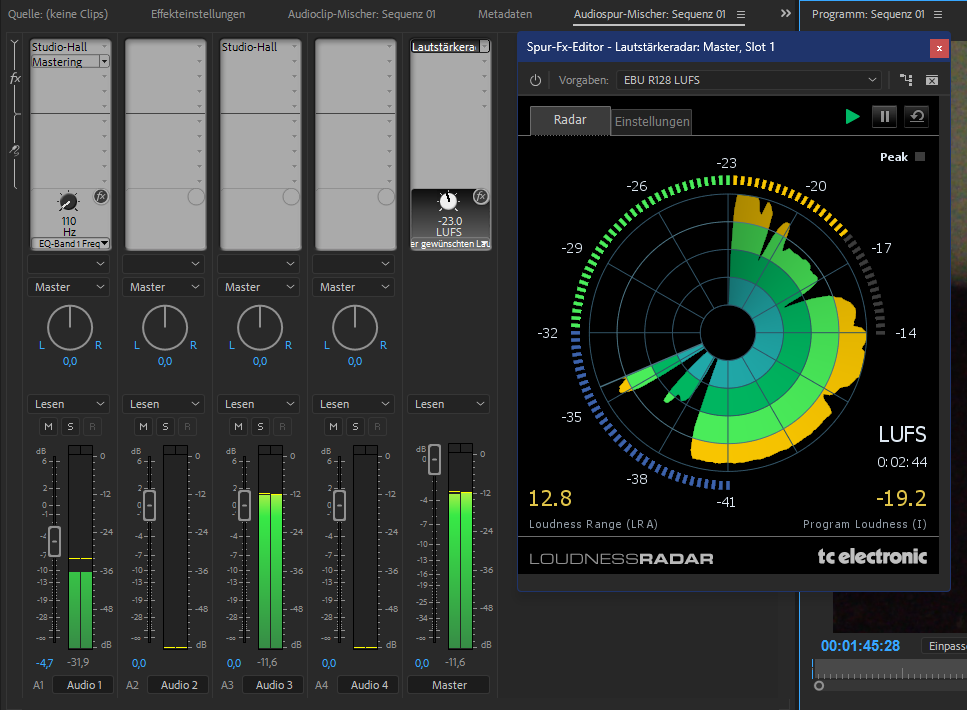Open the Audioclip-Mischer: Sequenz 01 tab
This screenshot has width=967, height=710.
(x=361, y=15)
